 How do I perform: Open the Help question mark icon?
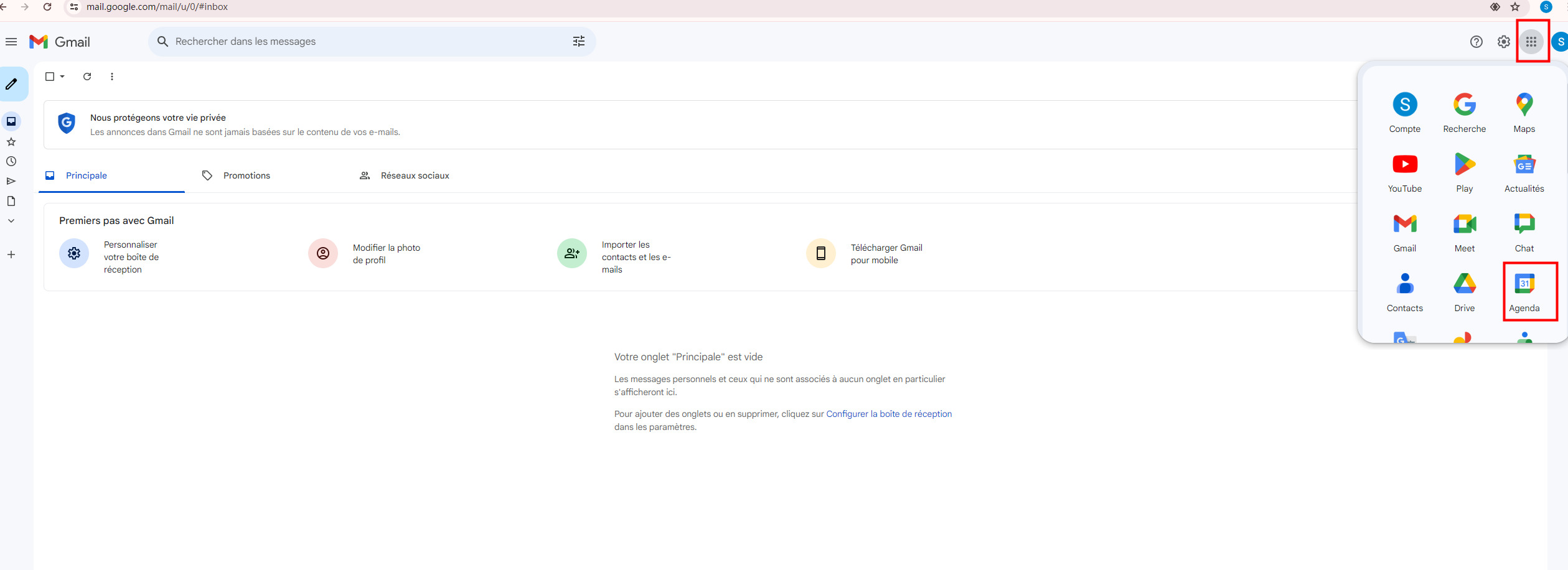coord(1476,42)
